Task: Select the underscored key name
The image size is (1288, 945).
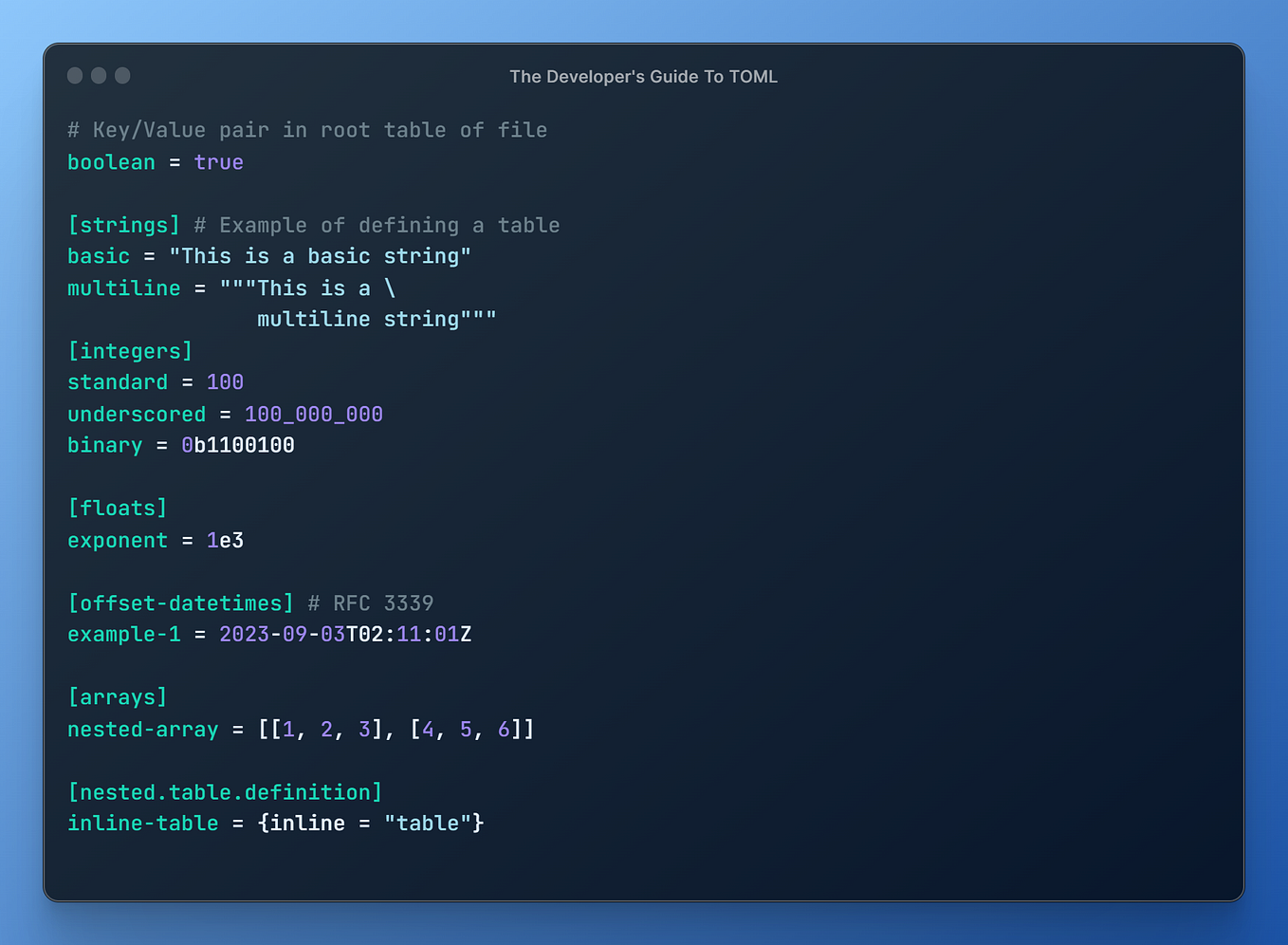Action: 137,414
